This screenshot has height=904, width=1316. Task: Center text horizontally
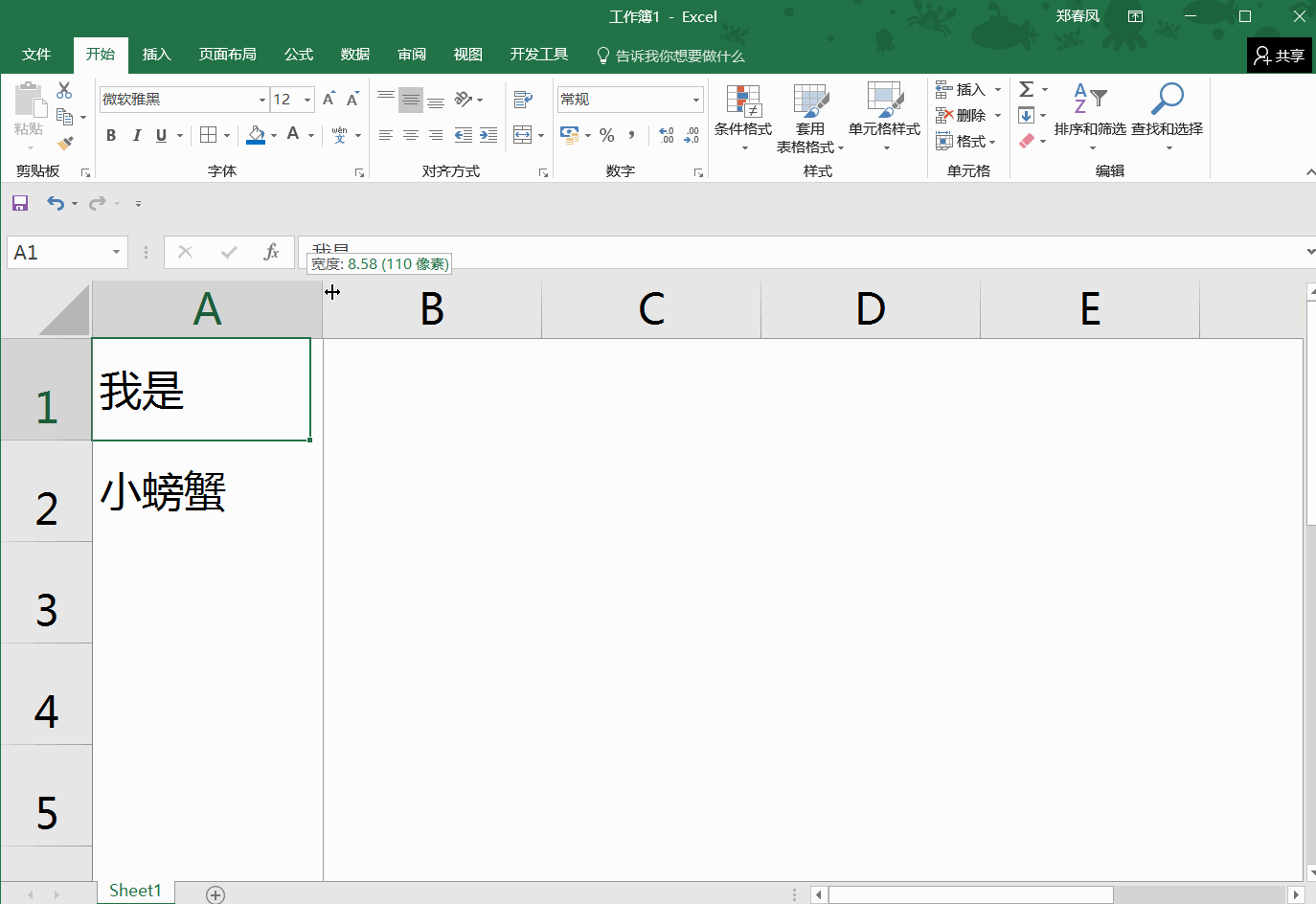411,135
